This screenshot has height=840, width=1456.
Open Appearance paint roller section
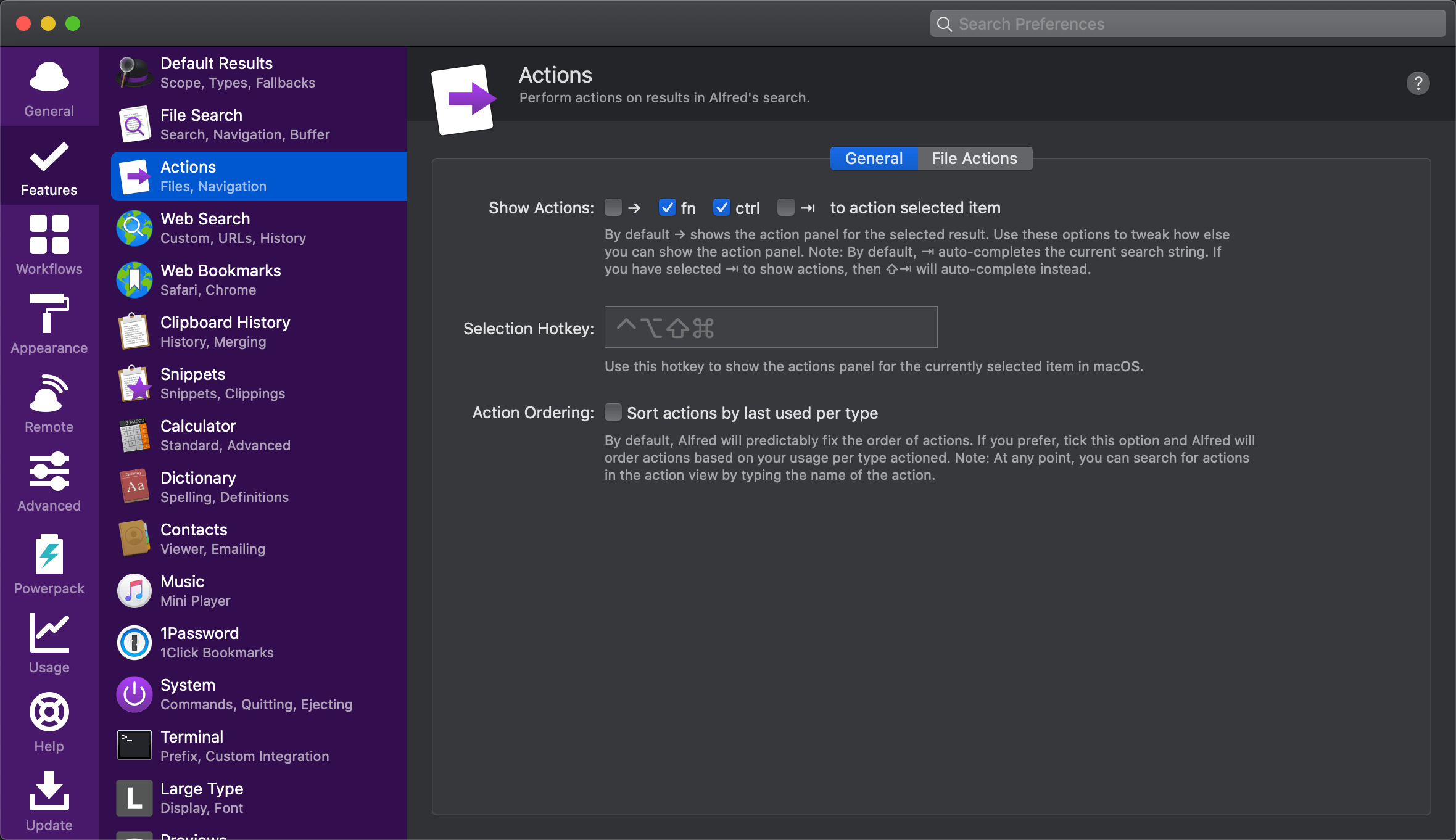point(49,324)
